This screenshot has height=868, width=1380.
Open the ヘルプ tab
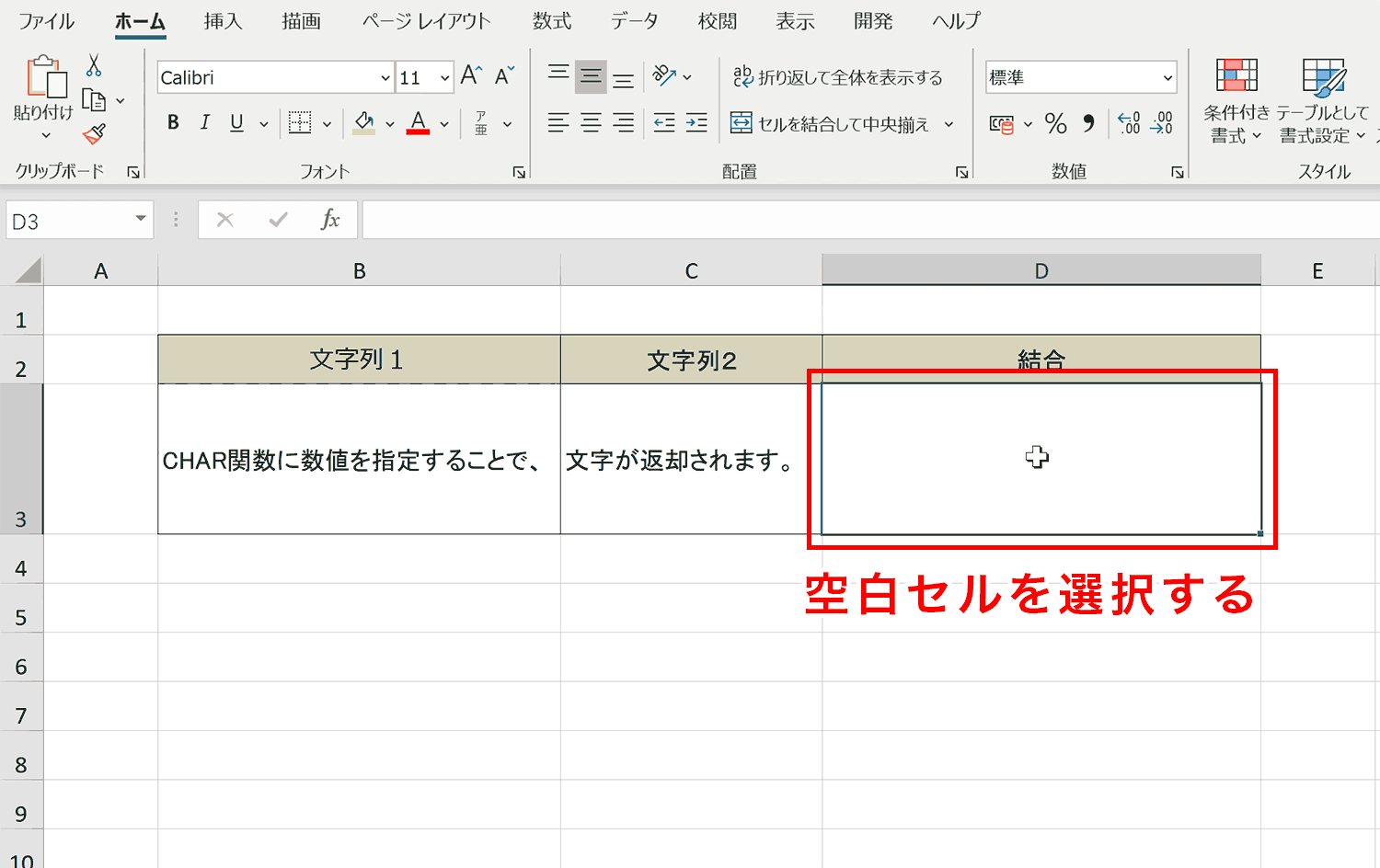957,21
